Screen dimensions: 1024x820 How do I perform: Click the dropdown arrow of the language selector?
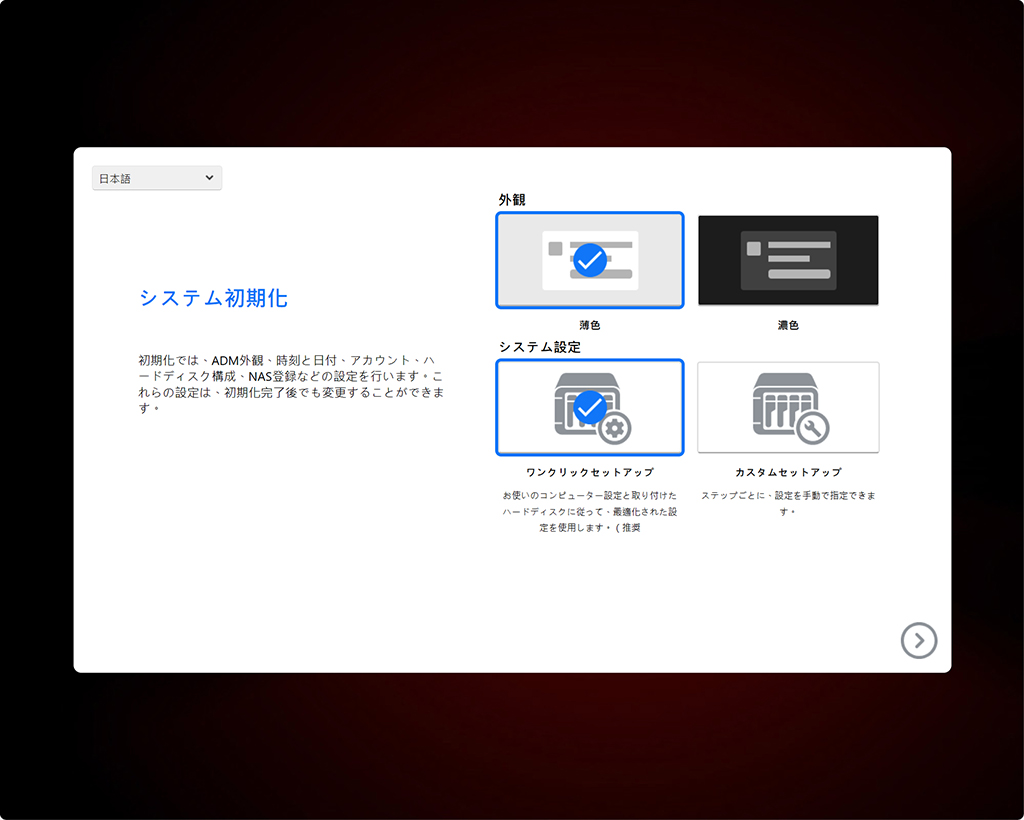pyautogui.click(x=209, y=178)
